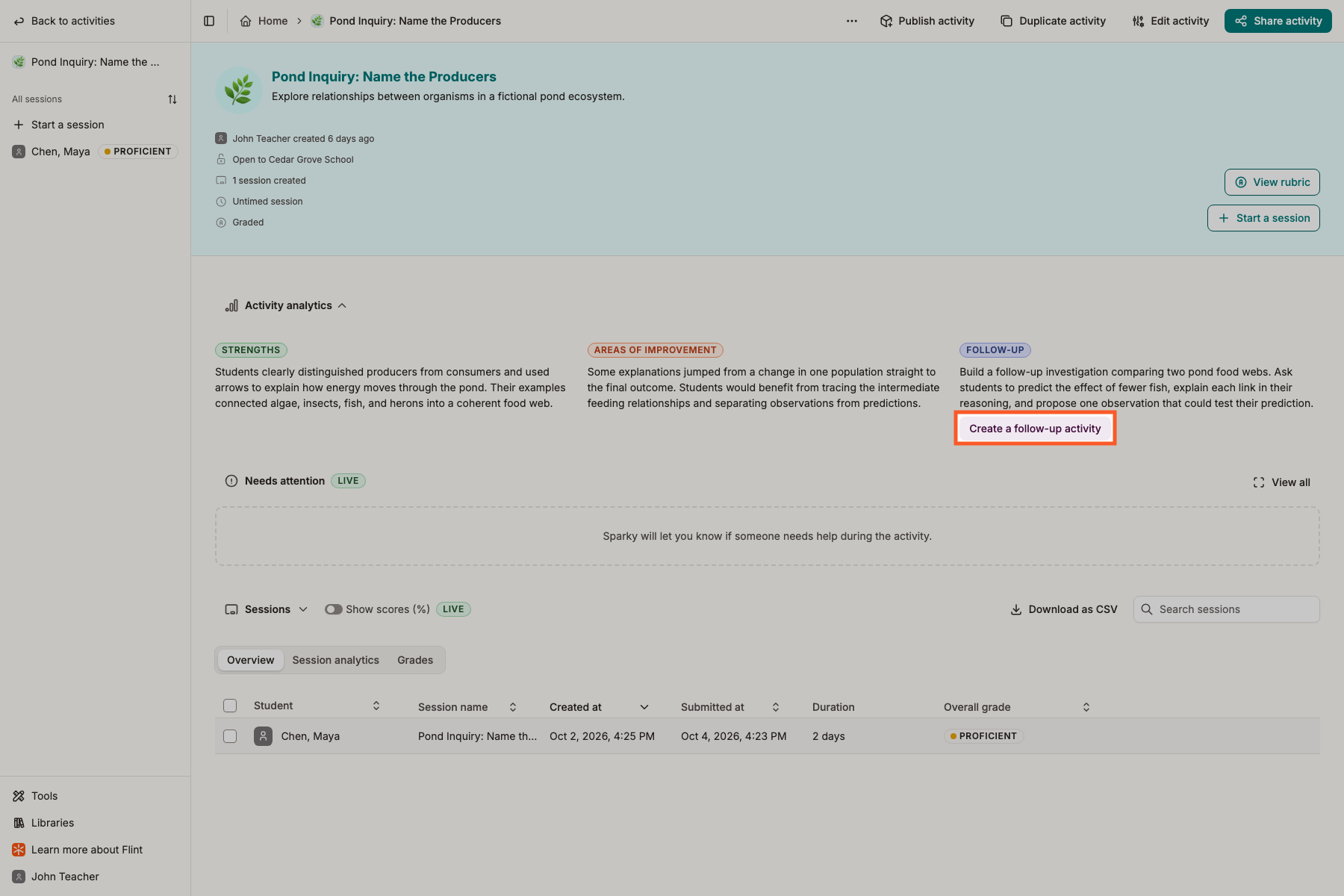1344x896 pixels.
Task: Click the Pond Inquiry title heading
Action: [384, 77]
